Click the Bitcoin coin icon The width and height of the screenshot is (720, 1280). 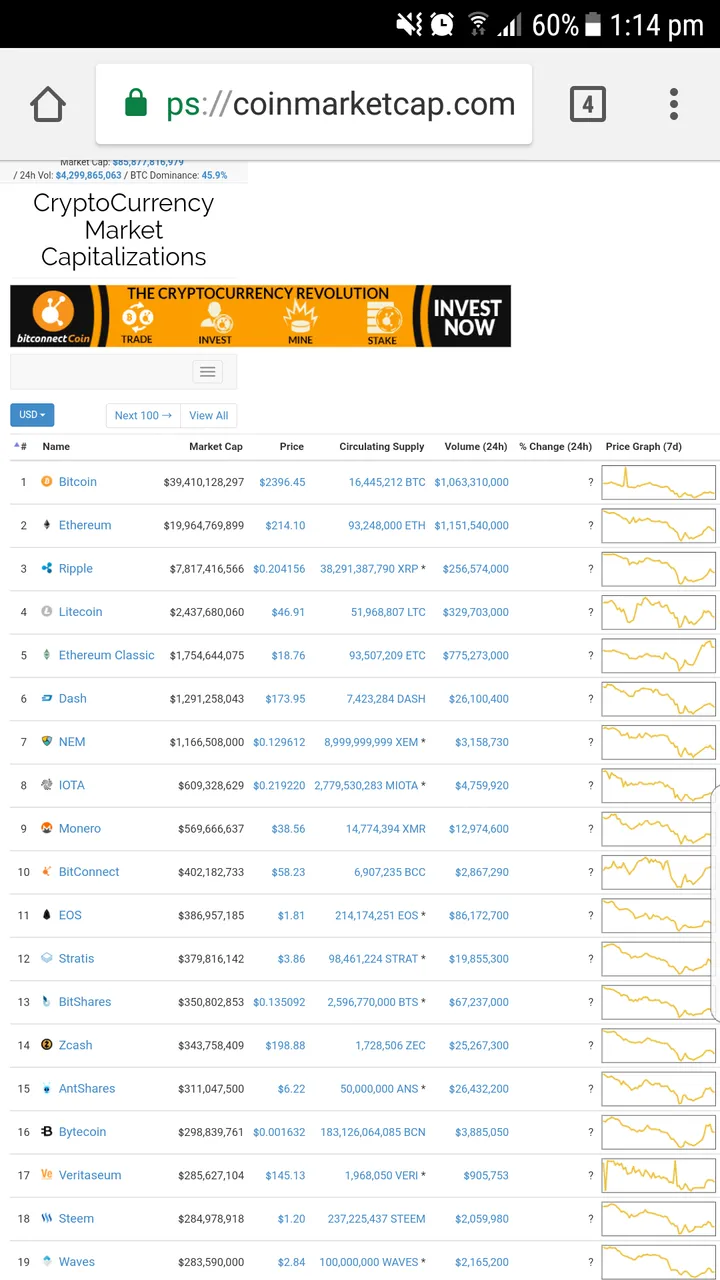[x=46, y=481]
